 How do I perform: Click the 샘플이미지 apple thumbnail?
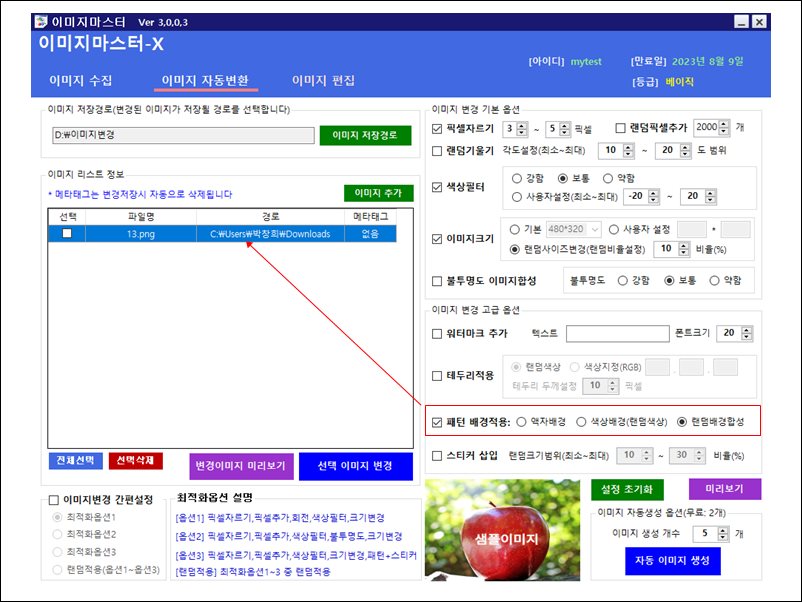(x=504, y=538)
